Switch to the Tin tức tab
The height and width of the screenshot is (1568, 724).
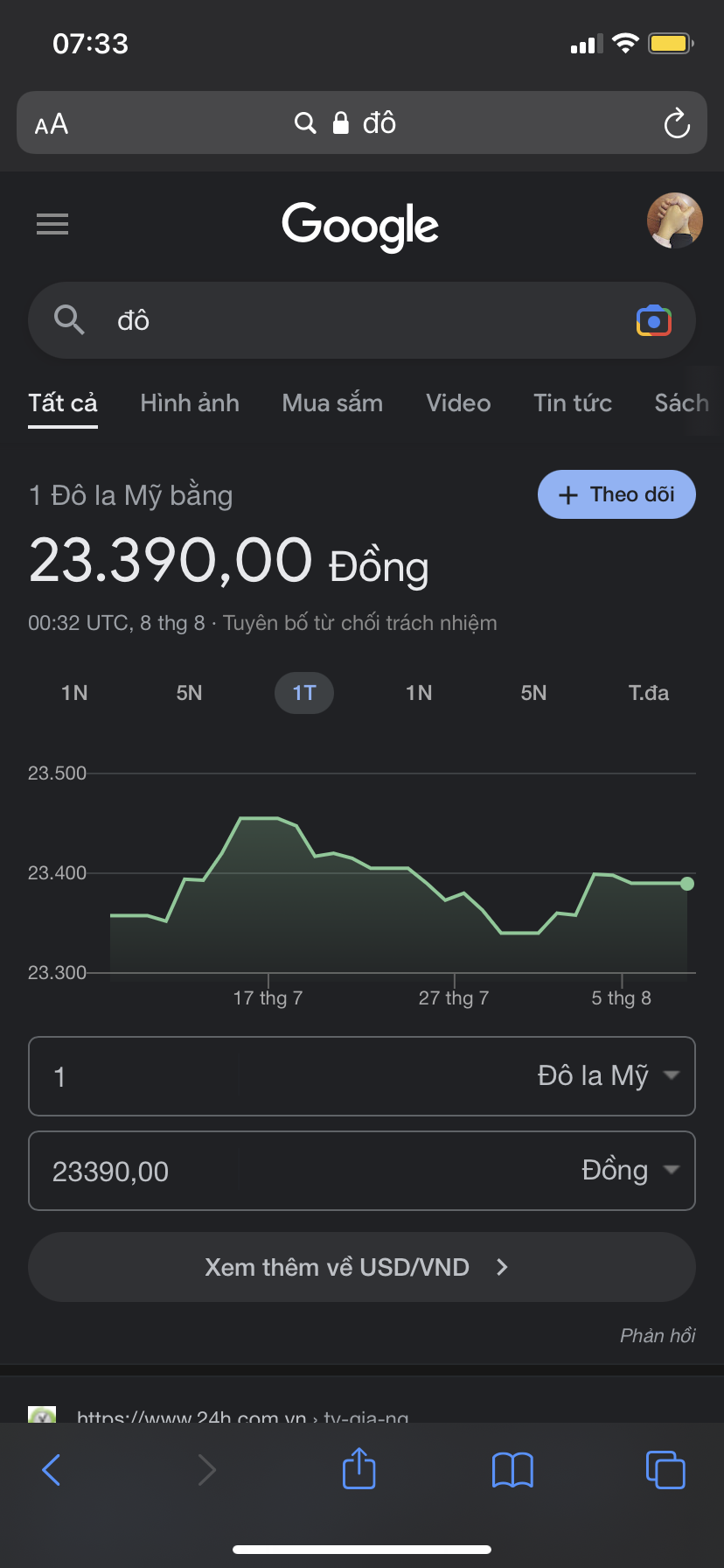(x=573, y=403)
